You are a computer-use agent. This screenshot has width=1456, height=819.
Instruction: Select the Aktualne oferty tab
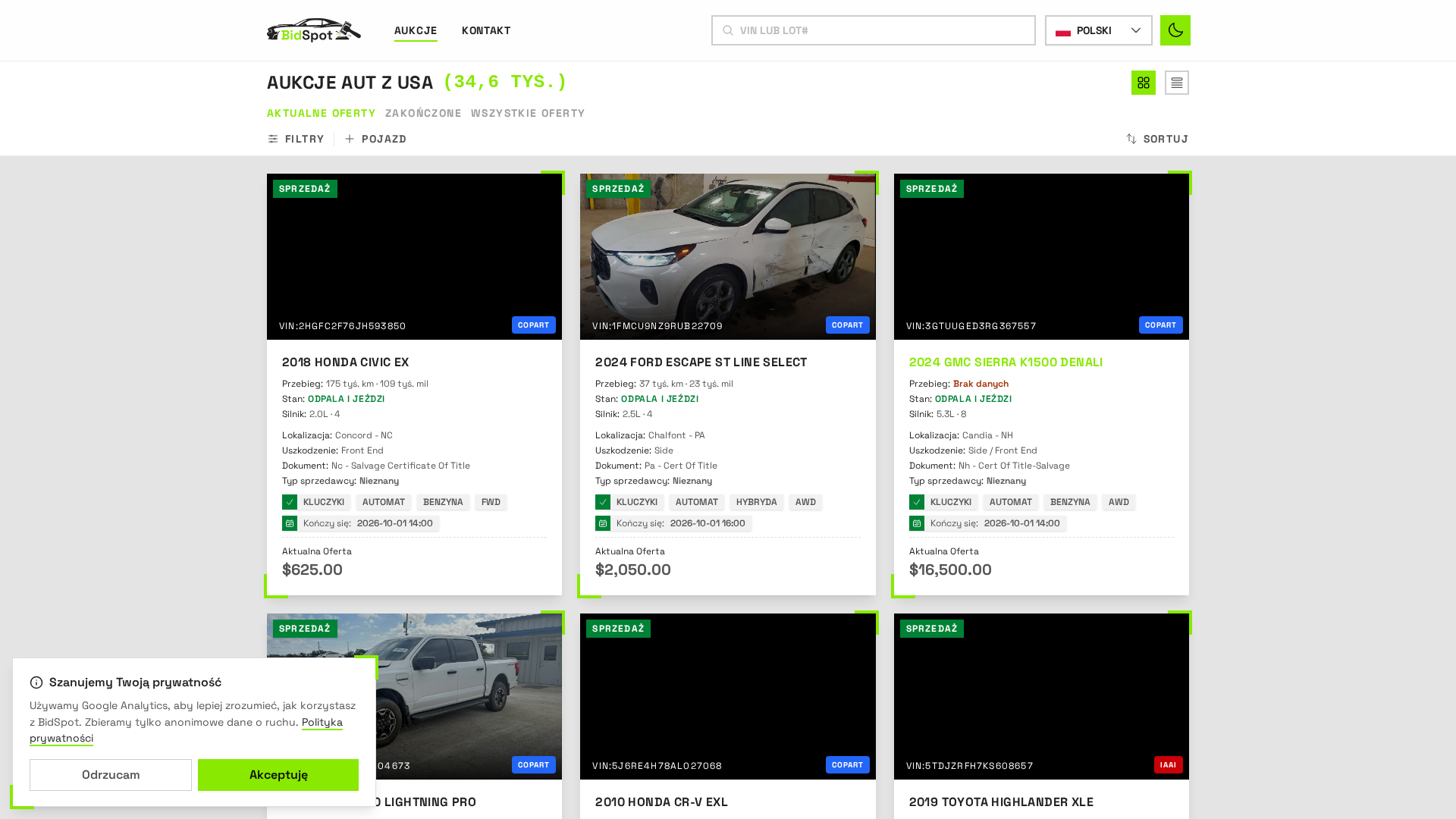(321, 113)
